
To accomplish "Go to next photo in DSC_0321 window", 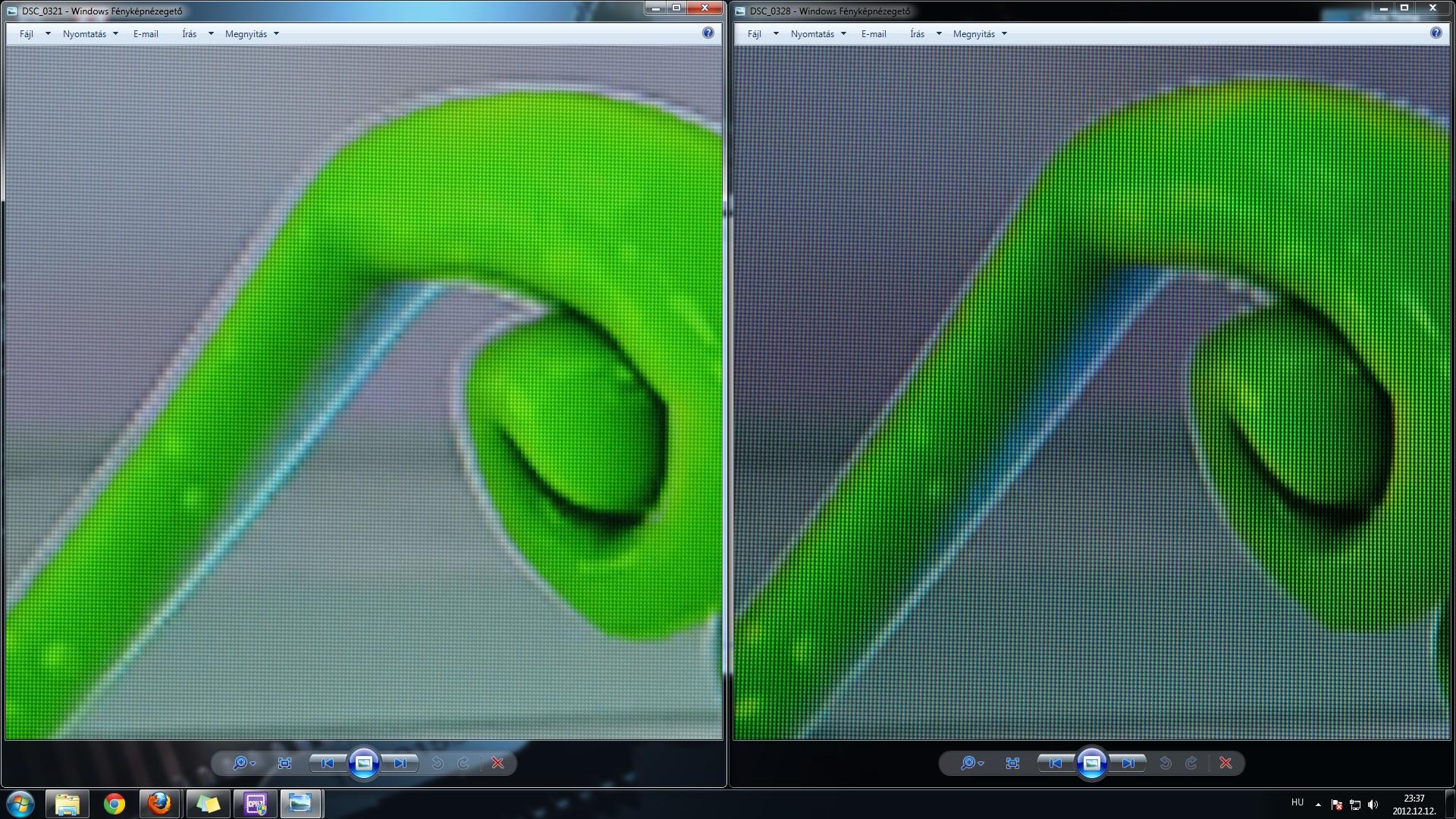I will pyautogui.click(x=400, y=764).
